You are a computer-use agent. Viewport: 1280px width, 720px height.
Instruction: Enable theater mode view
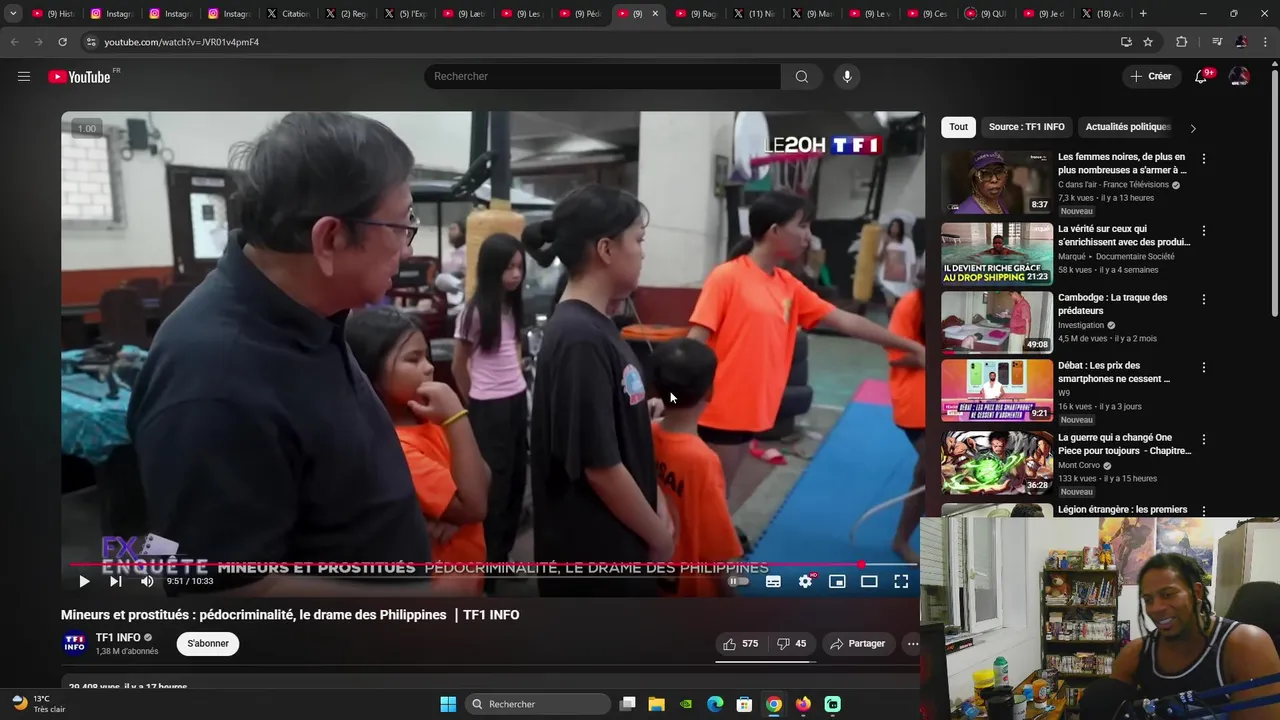click(869, 581)
